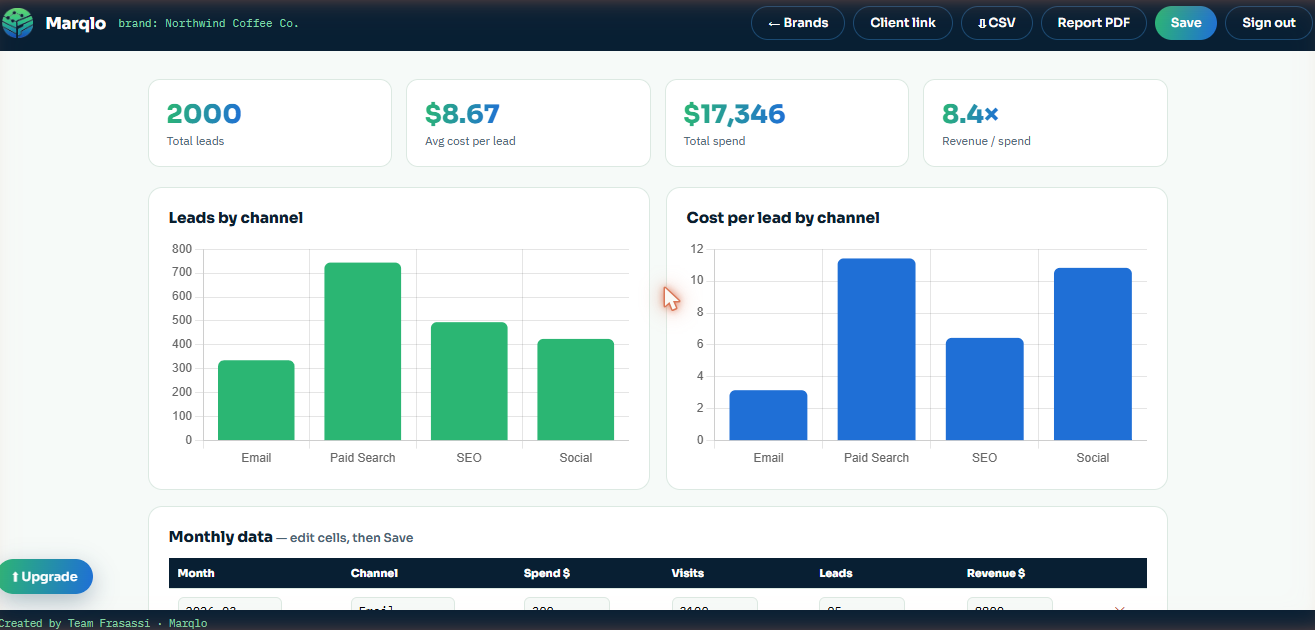Select the $8.67 cost per lead value
The width and height of the screenshot is (1315, 630).
(x=462, y=114)
